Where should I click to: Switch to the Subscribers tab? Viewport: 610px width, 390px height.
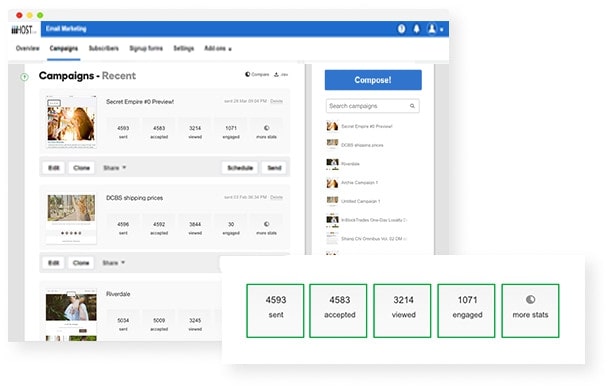pyautogui.click(x=103, y=48)
